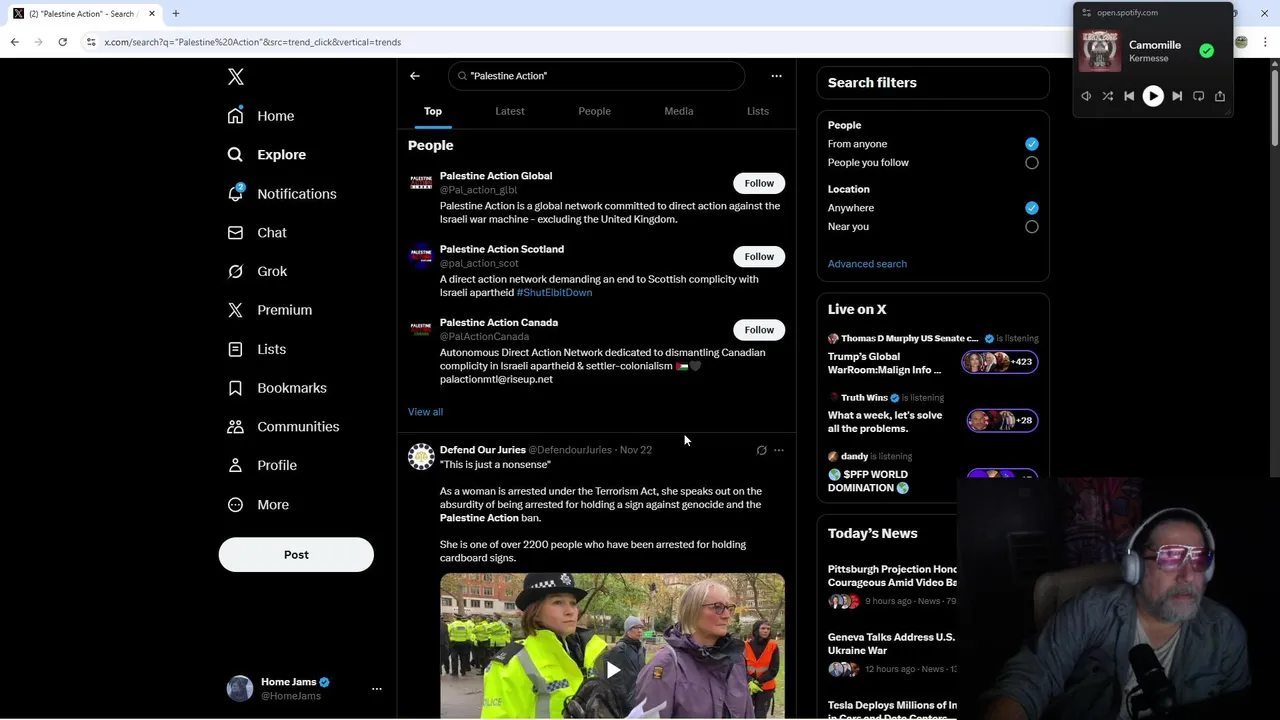
Task: Close the Palestine Action search tab
Action: [152, 14]
